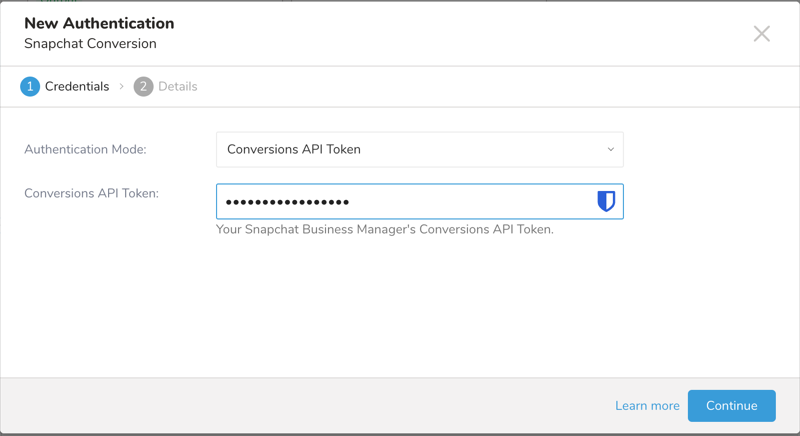Switch to the Credentials step
Screen dimensions: 800x436
[x=77, y=87]
